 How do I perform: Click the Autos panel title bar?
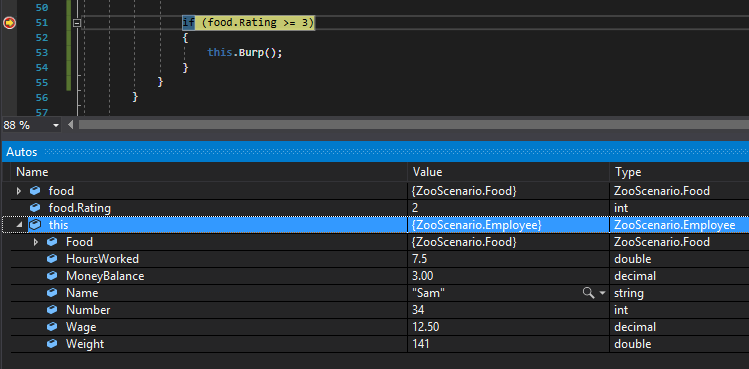(x=374, y=152)
